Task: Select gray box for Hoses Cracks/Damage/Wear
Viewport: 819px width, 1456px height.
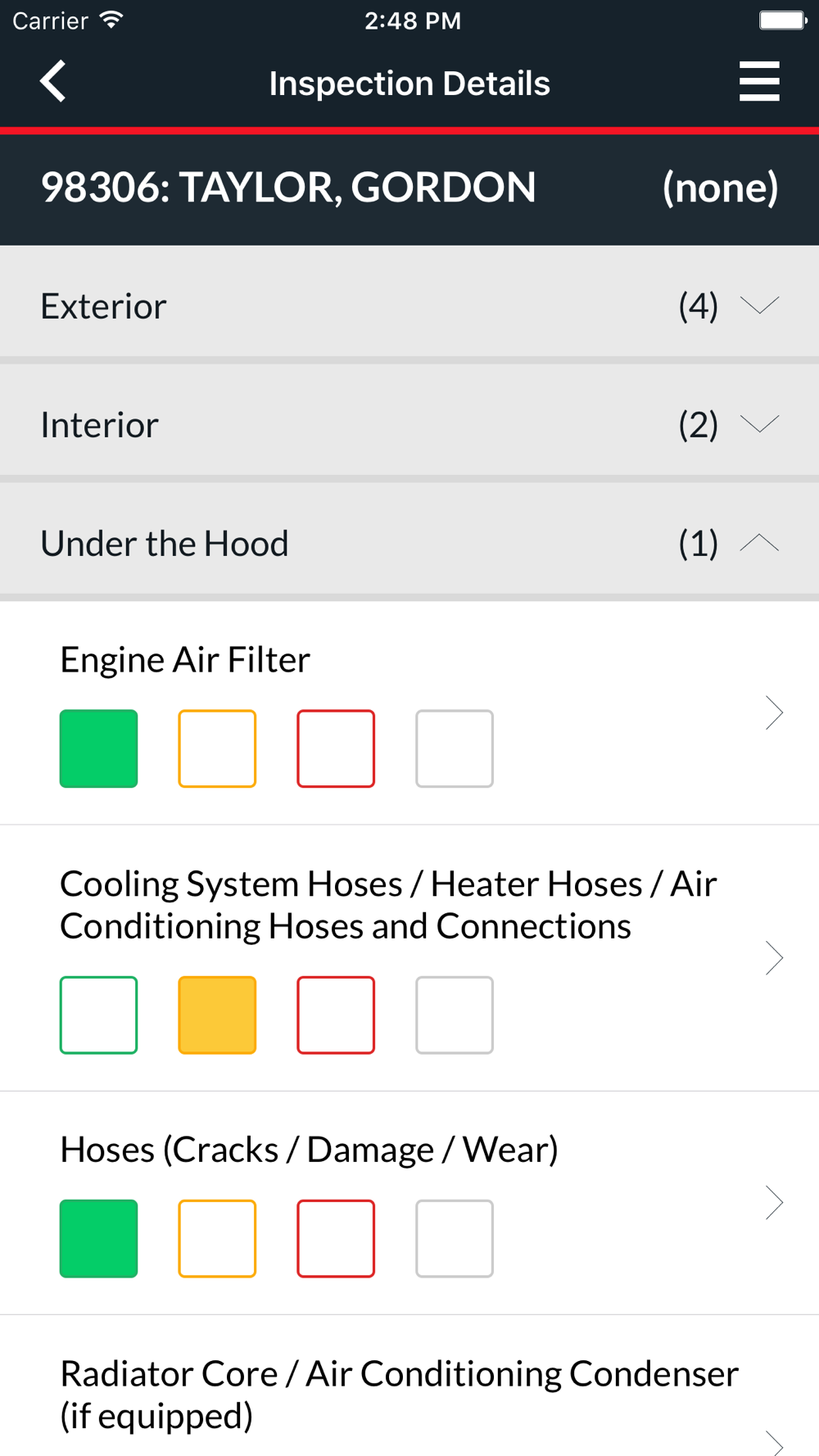Action: pyautogui.click(x=455, y=1238)
